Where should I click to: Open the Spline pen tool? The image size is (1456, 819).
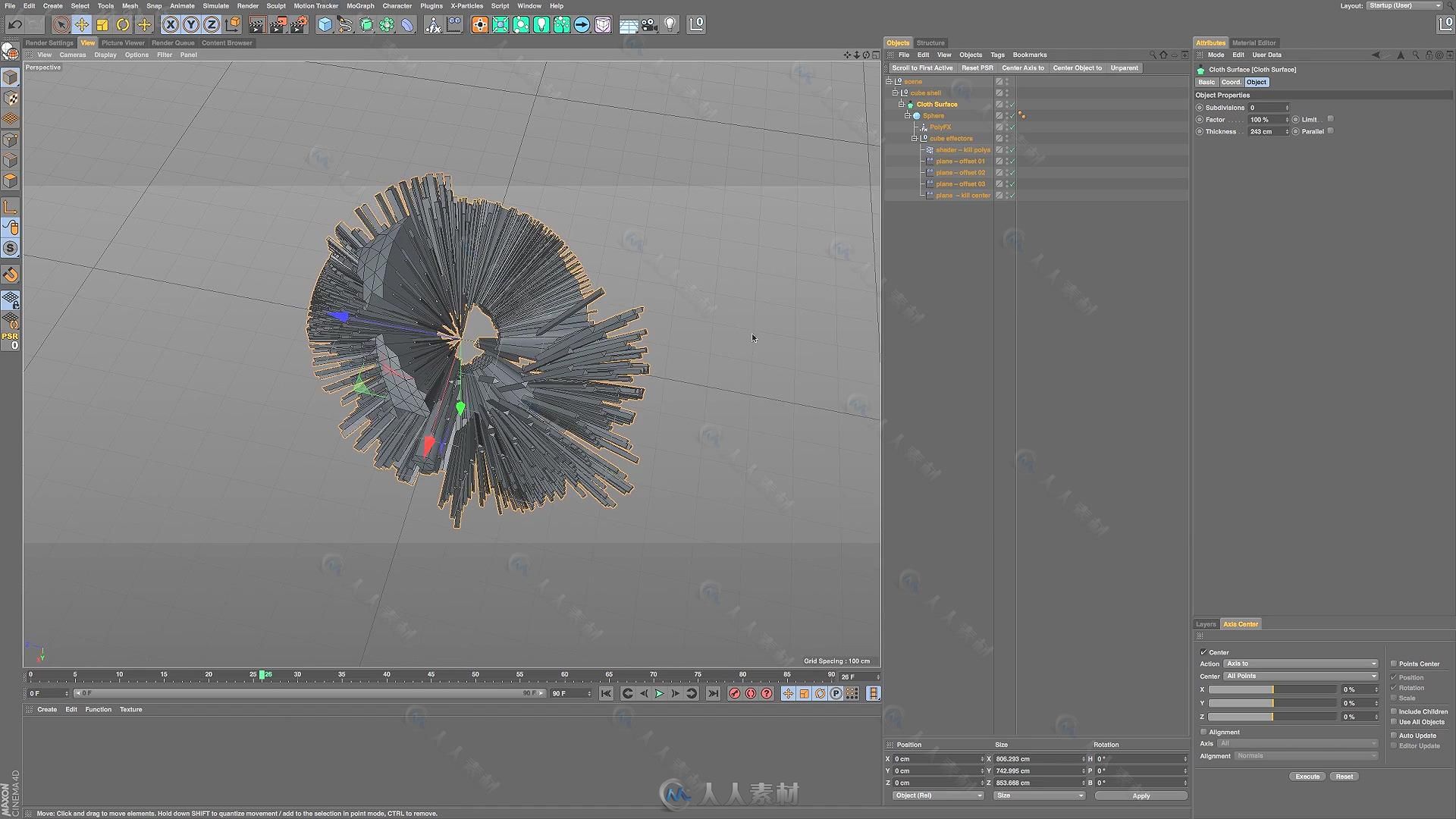tap(345, 25)
